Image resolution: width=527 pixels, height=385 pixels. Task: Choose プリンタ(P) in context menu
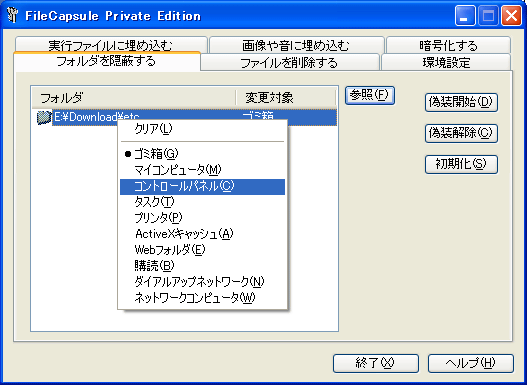coord(202,218)
